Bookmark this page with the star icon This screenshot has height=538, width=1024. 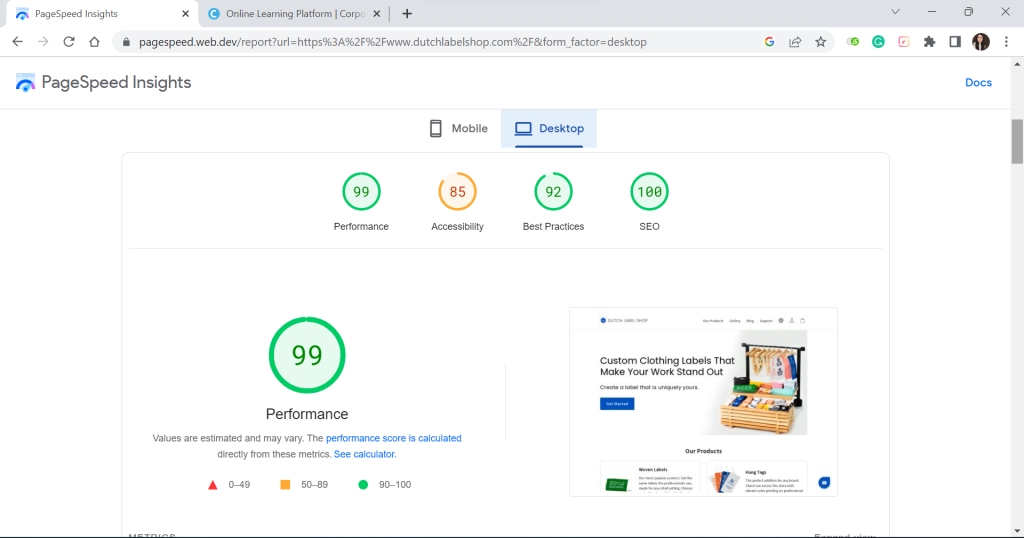[x=821, y=42]
